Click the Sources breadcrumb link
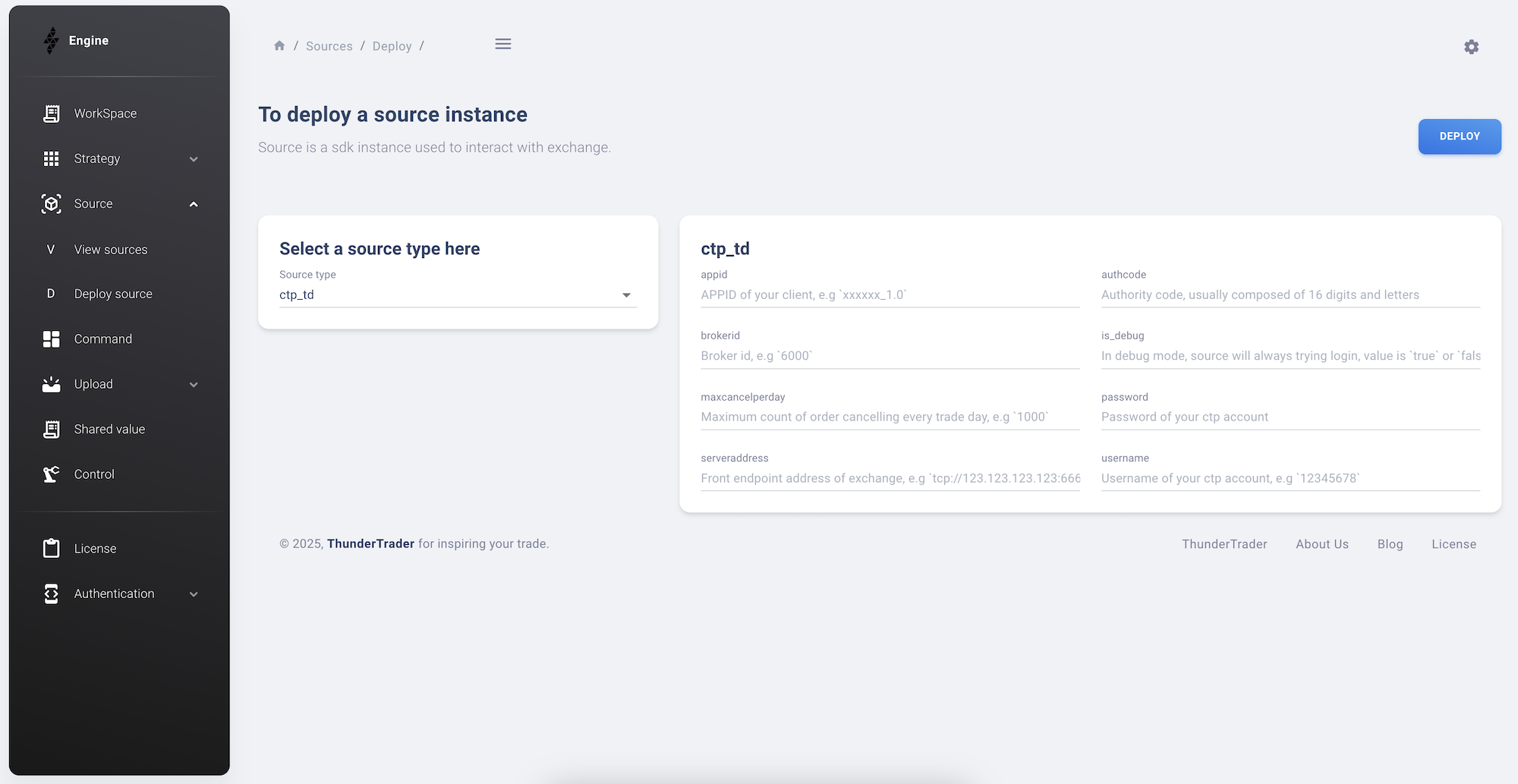1518x784 pixels. [x=329, y=46]
